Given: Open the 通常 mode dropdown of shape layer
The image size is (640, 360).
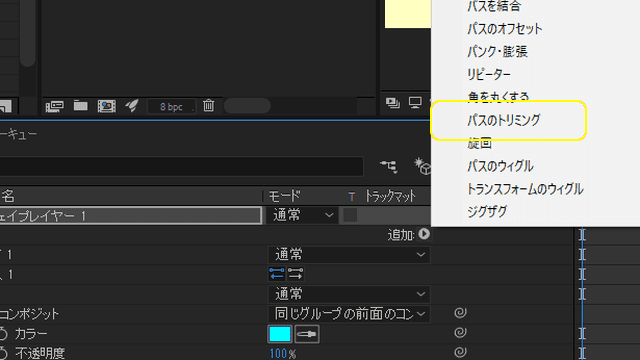Looking at the screenshot, I should (x=302, y=215).
